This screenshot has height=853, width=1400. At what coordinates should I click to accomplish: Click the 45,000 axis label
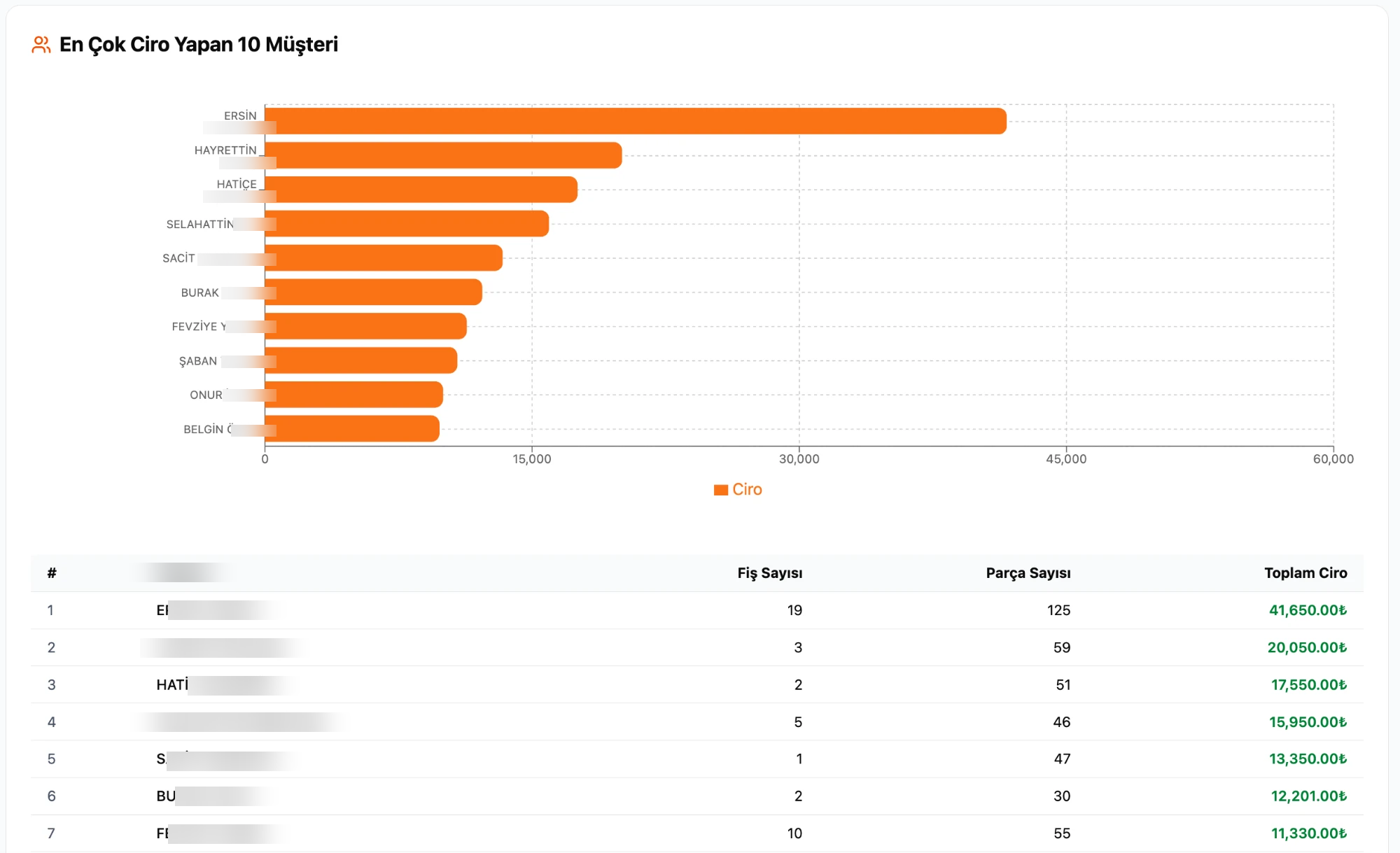[1066, 459]
